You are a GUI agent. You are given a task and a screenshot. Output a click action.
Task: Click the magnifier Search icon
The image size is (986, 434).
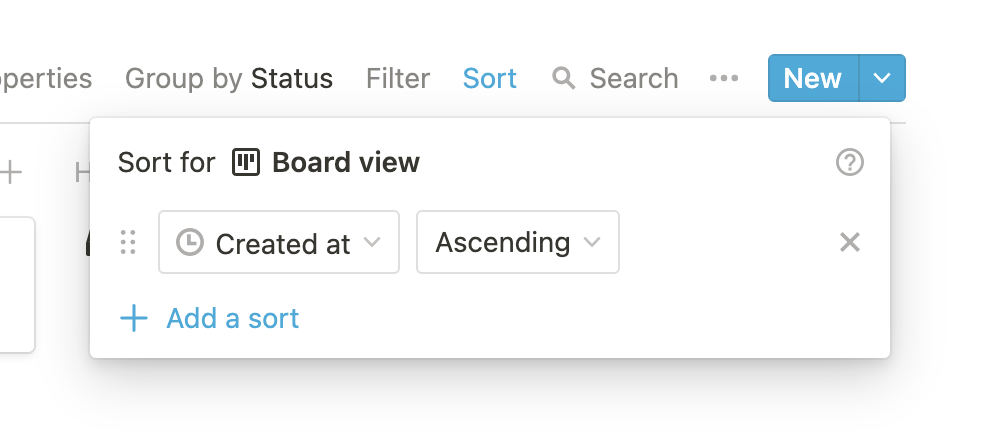click(564, 78)
